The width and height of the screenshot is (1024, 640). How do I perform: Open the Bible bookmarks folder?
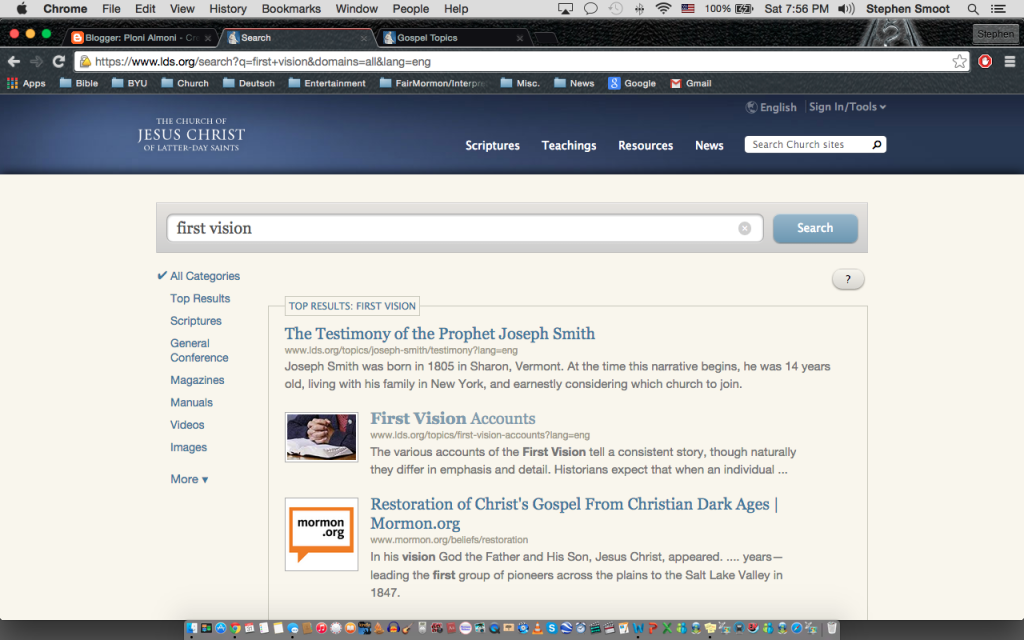78,83
